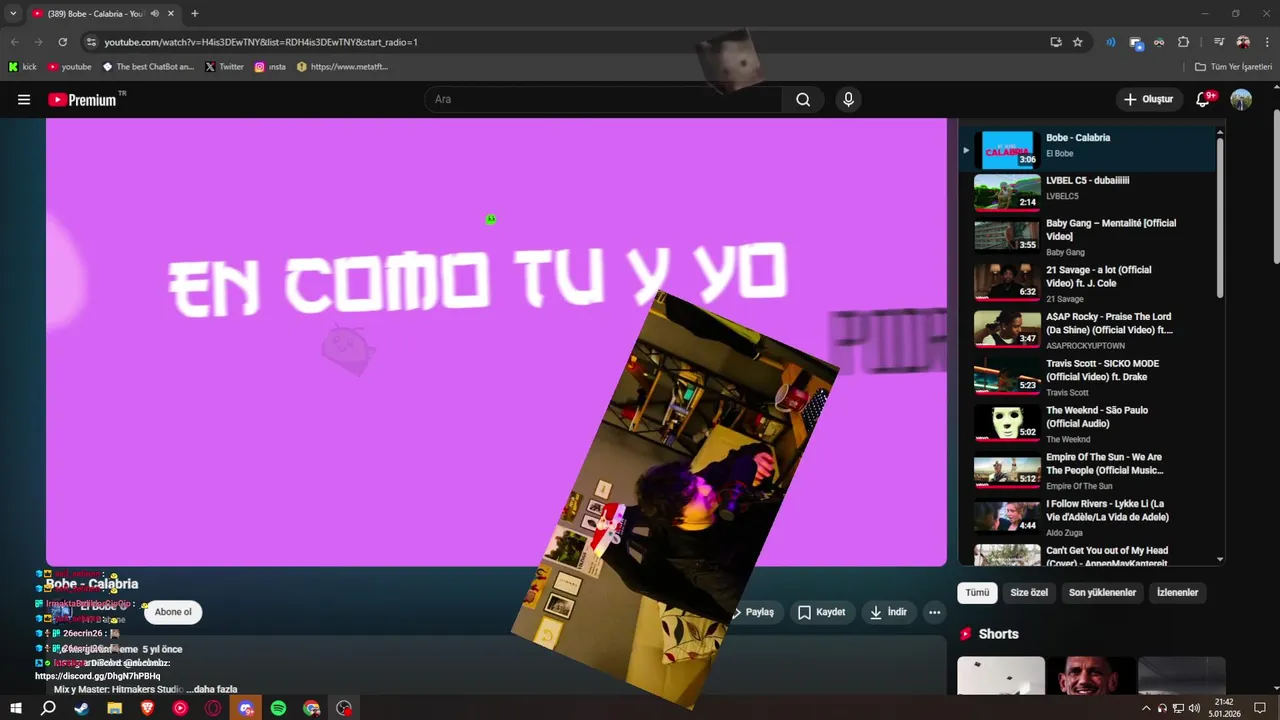Open the Twitter bookmark
Viewport: 1280px width, 720px height.
[224, 67]
